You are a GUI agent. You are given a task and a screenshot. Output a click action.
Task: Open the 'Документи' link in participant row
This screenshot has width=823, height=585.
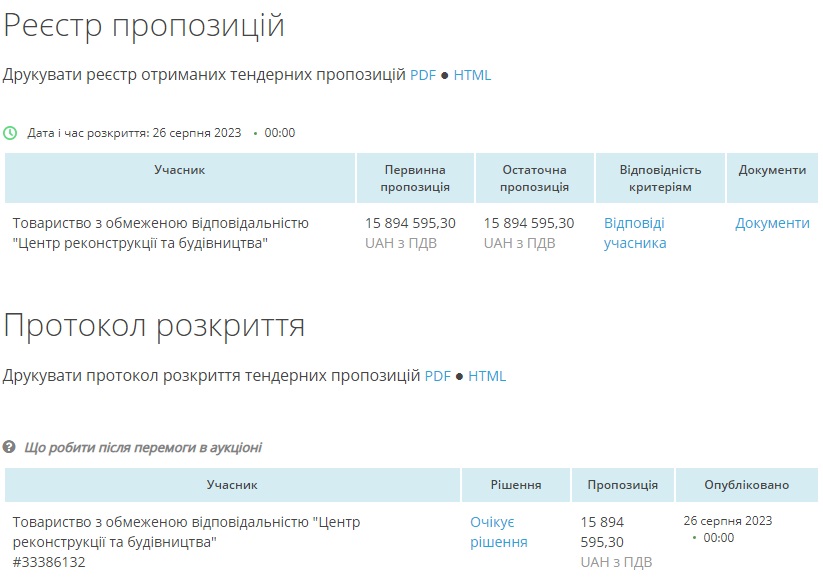[x=772, y=224]
